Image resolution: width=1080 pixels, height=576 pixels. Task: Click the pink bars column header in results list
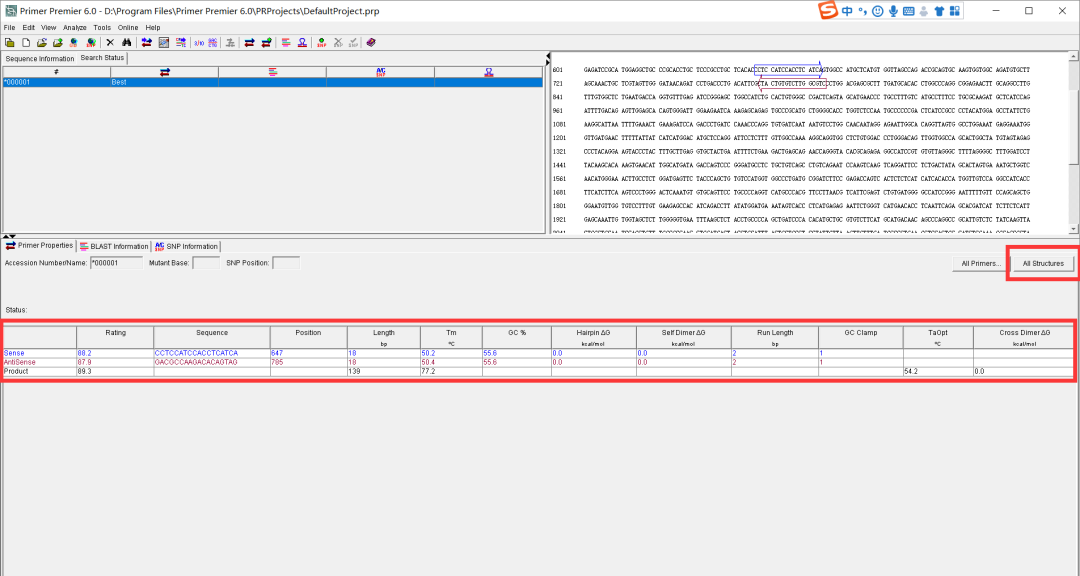tap(273, 72)
